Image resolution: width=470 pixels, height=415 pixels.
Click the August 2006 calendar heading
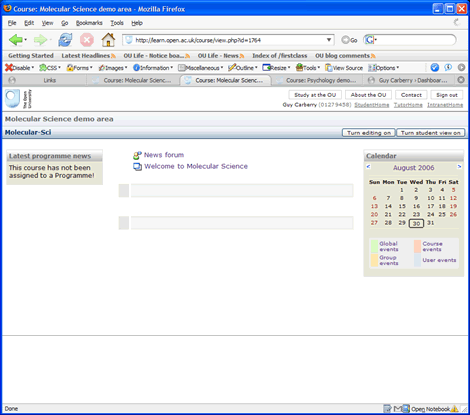413,168
